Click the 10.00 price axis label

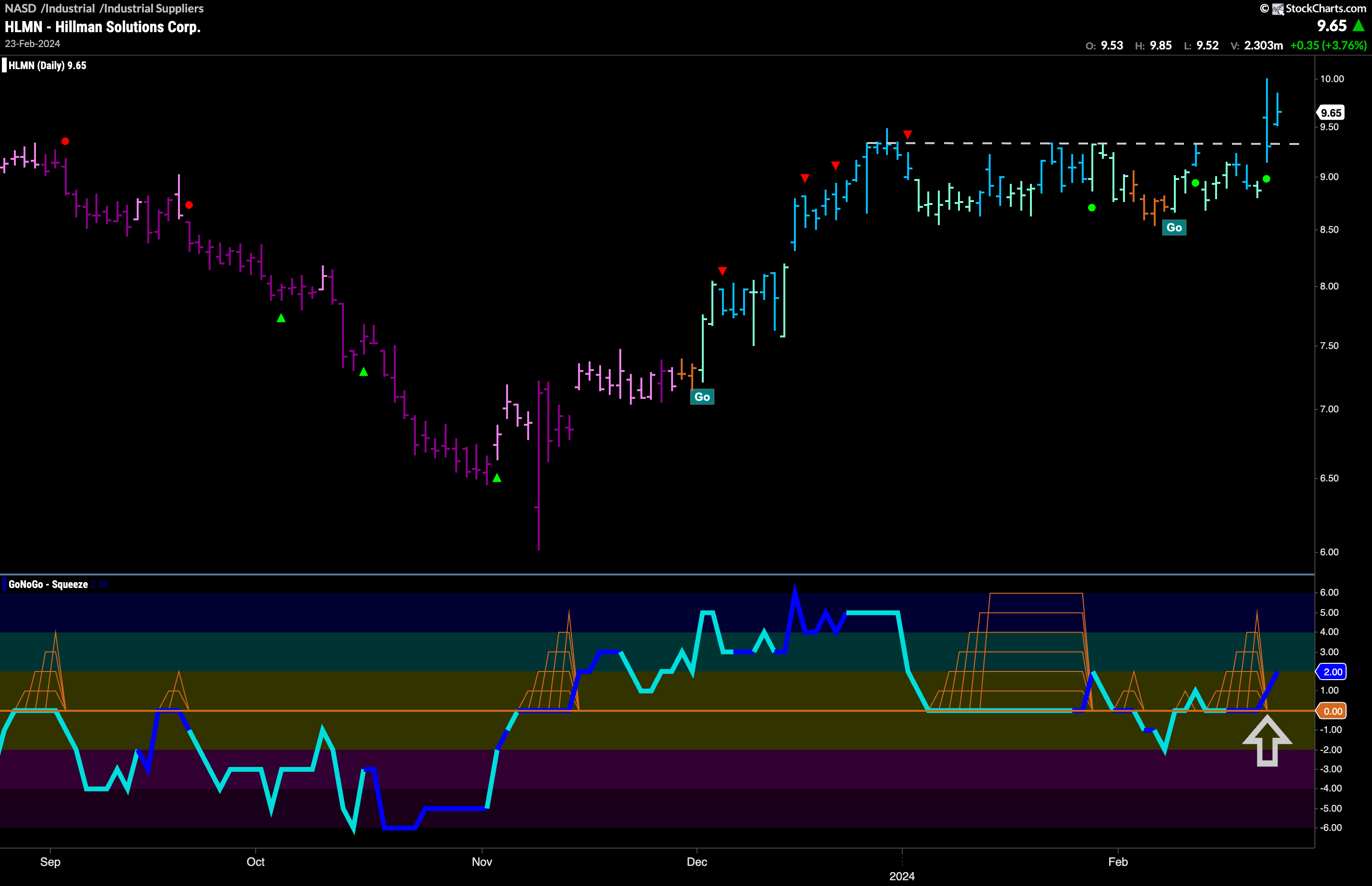coord(1332,79)
